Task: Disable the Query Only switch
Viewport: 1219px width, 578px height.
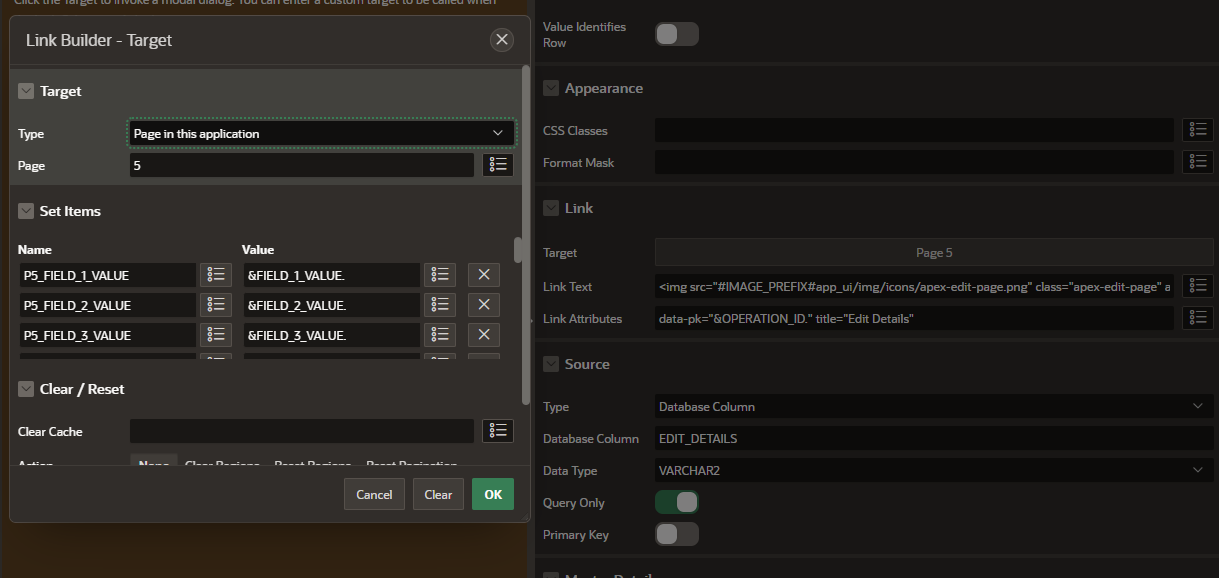Action: [676, 502]
